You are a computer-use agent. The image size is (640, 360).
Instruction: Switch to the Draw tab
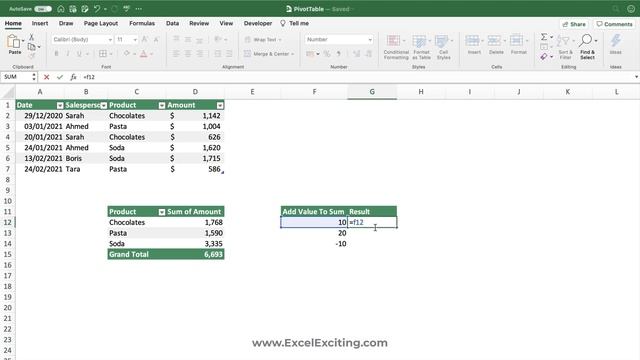[66, 23]
